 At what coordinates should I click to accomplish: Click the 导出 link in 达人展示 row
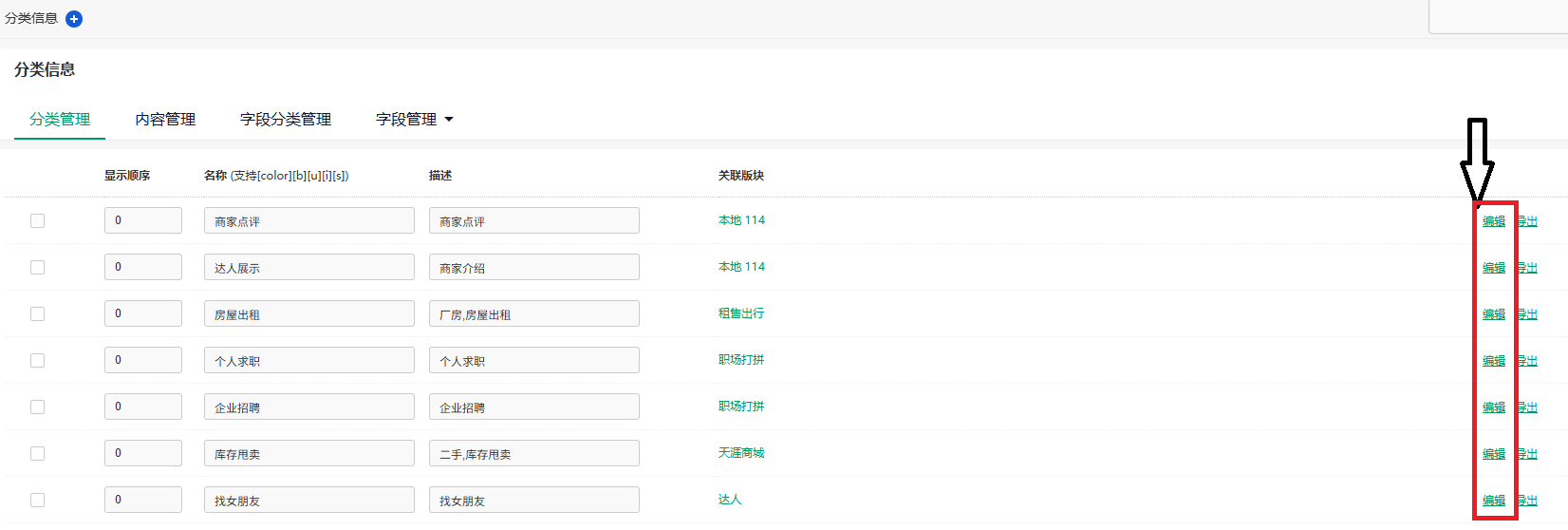[x=1527, y=268]
